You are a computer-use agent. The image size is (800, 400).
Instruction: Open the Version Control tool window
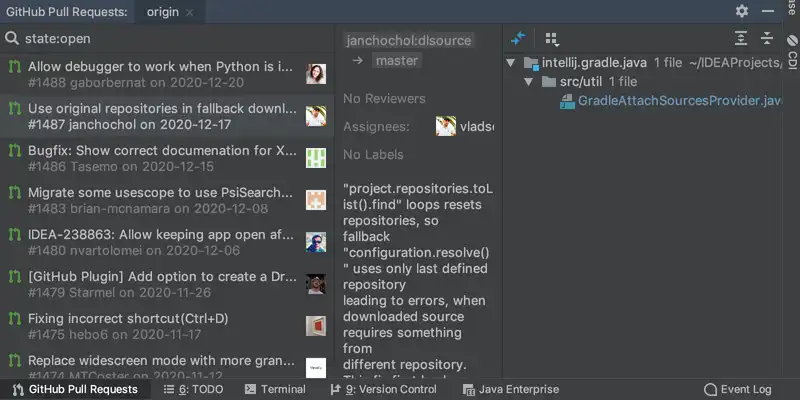click(x=391, y=389)
